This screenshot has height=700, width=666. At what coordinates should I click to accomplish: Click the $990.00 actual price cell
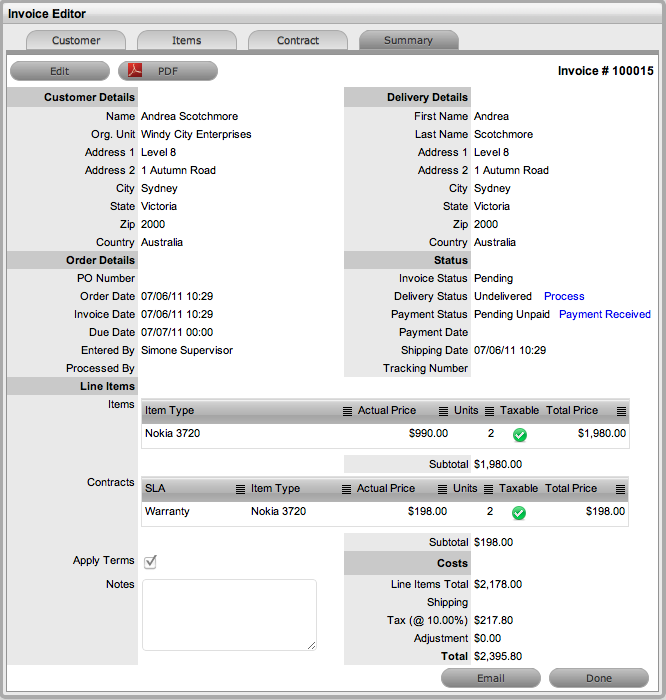pos(428,433)
